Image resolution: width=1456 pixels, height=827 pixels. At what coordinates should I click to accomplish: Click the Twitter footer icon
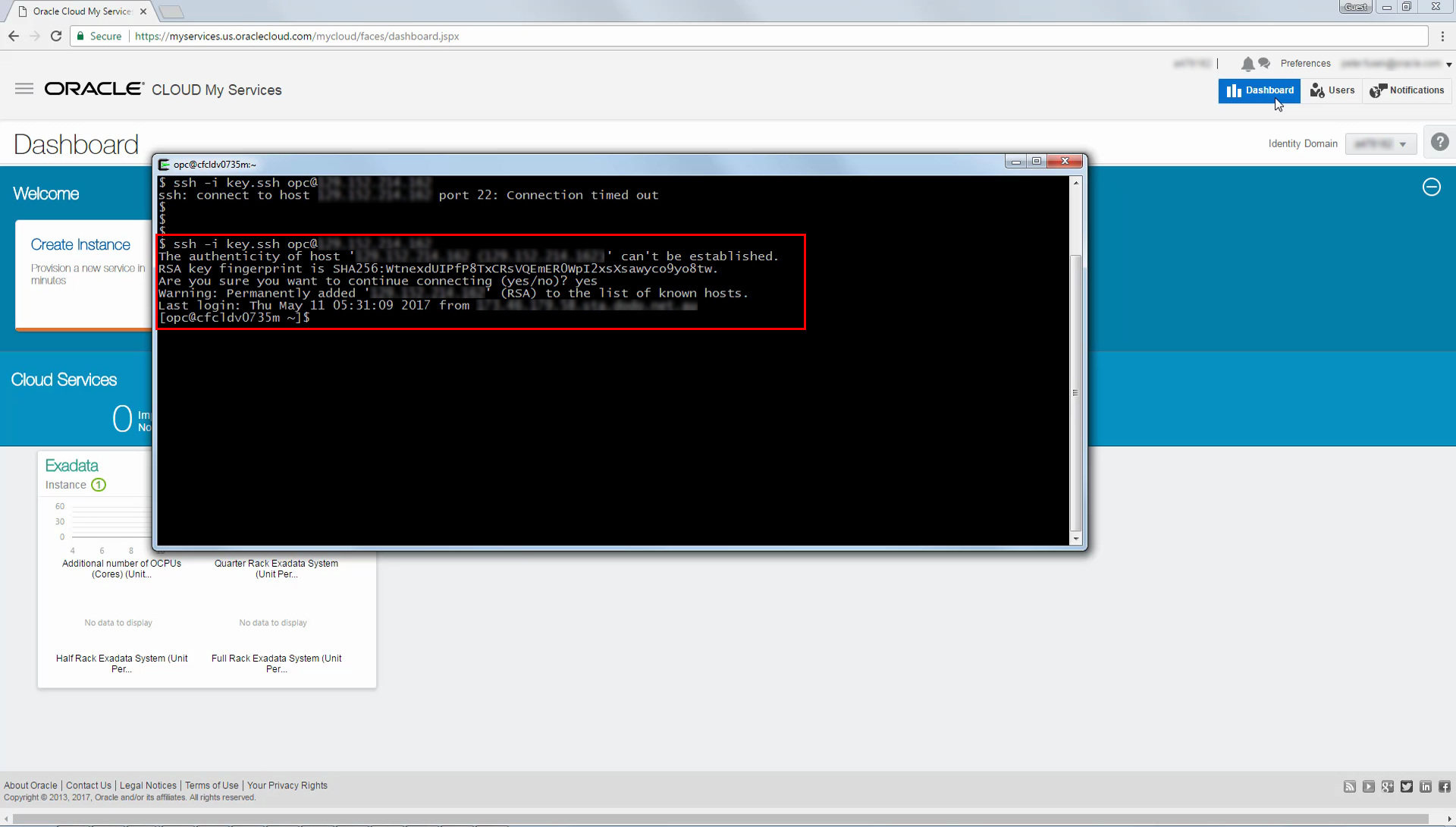[x=1407, y=787]
